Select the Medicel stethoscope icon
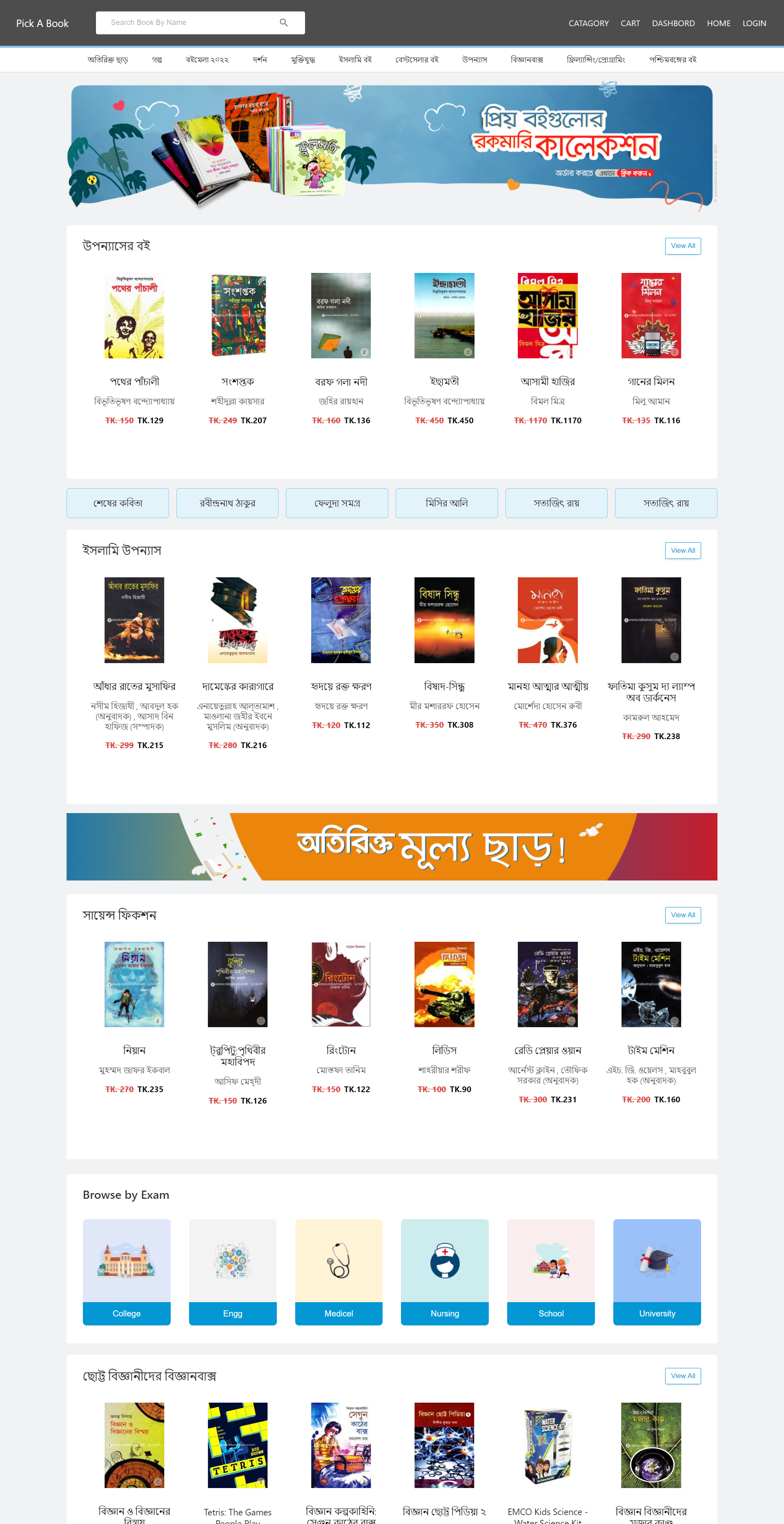This screenshot has width=784, height=1524. coord(339,1260)
